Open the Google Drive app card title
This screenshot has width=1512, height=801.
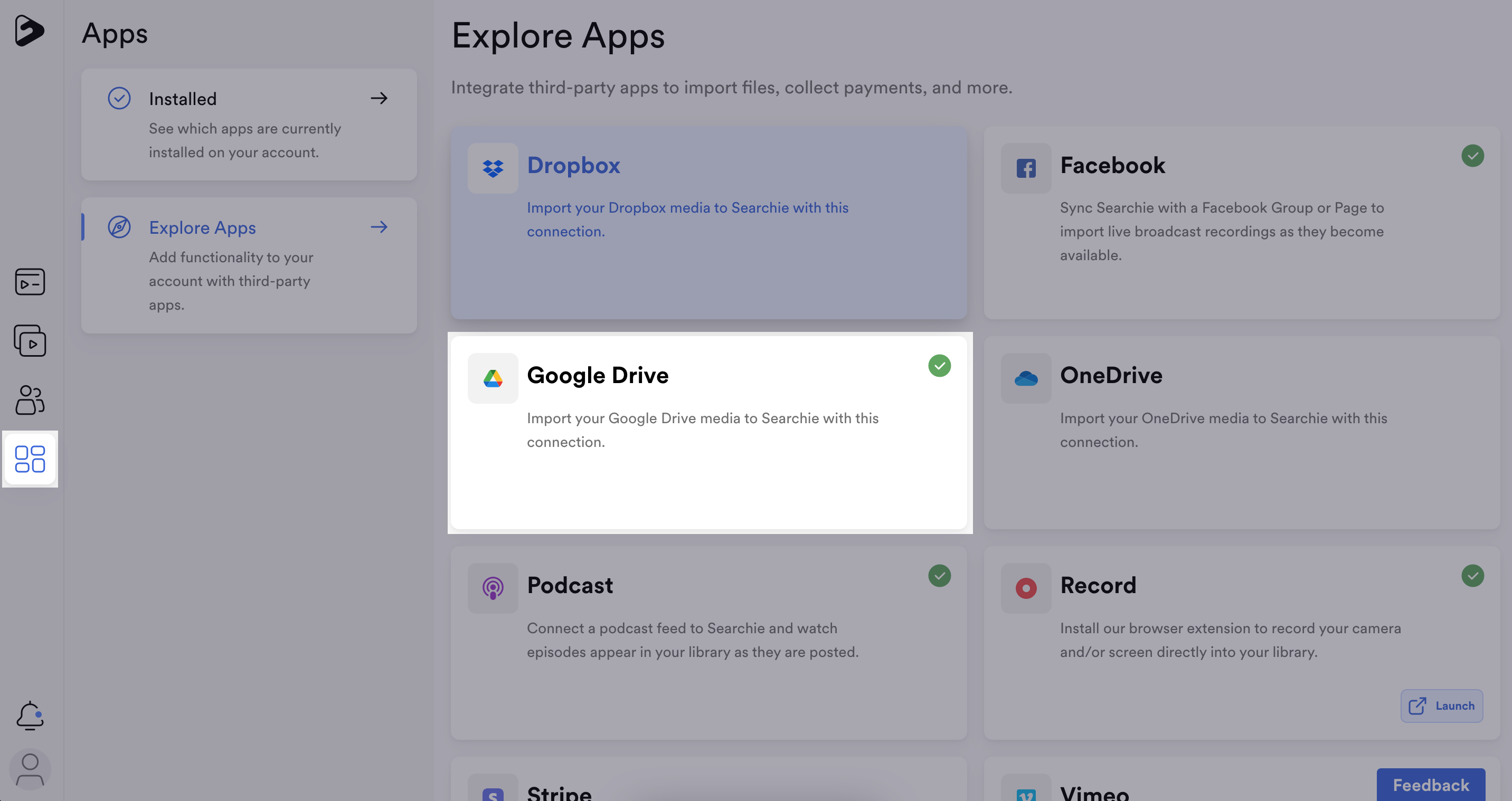click(598, 376)
